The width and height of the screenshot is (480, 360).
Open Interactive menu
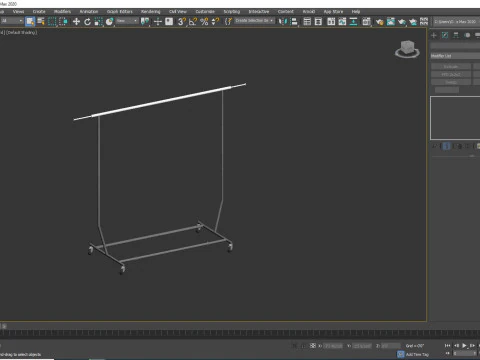(x=259, y=11)
